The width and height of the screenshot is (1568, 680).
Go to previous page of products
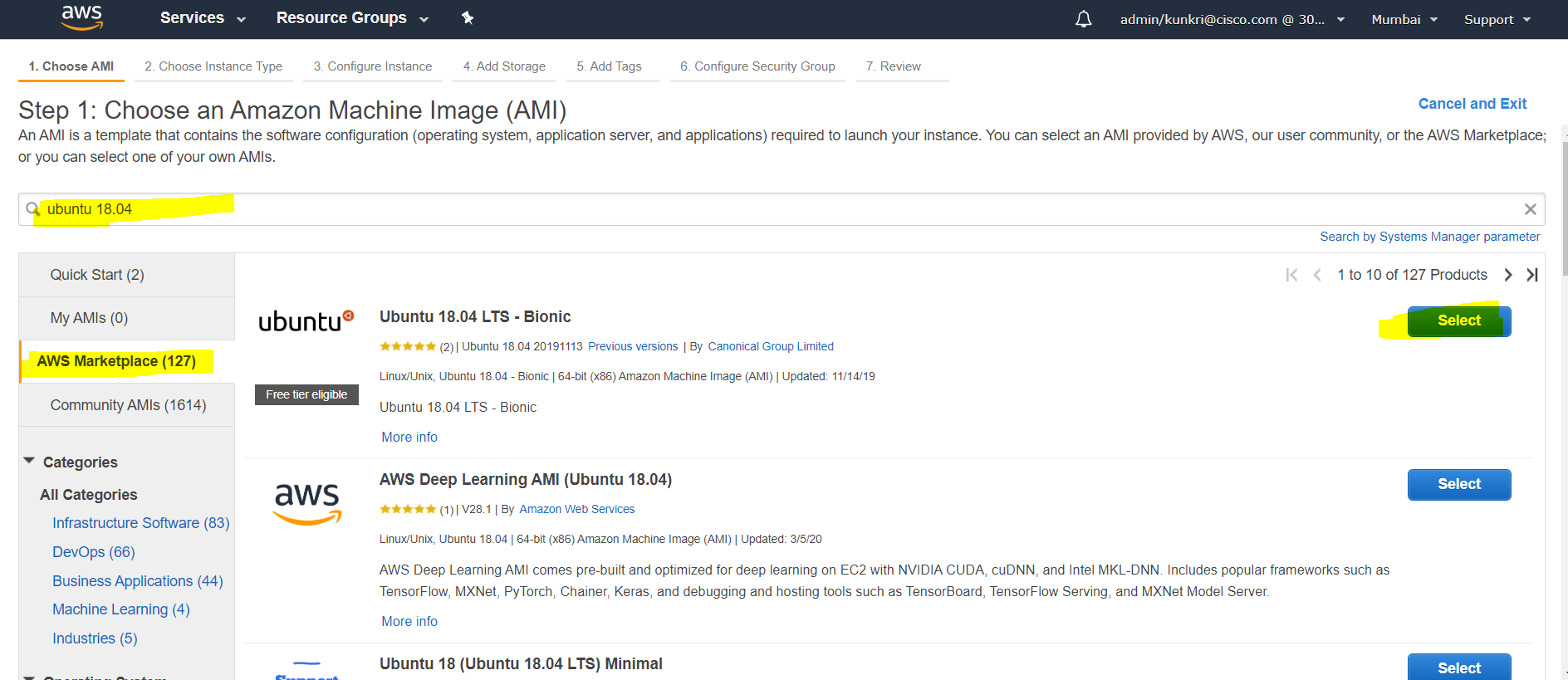click(1317, 275)
